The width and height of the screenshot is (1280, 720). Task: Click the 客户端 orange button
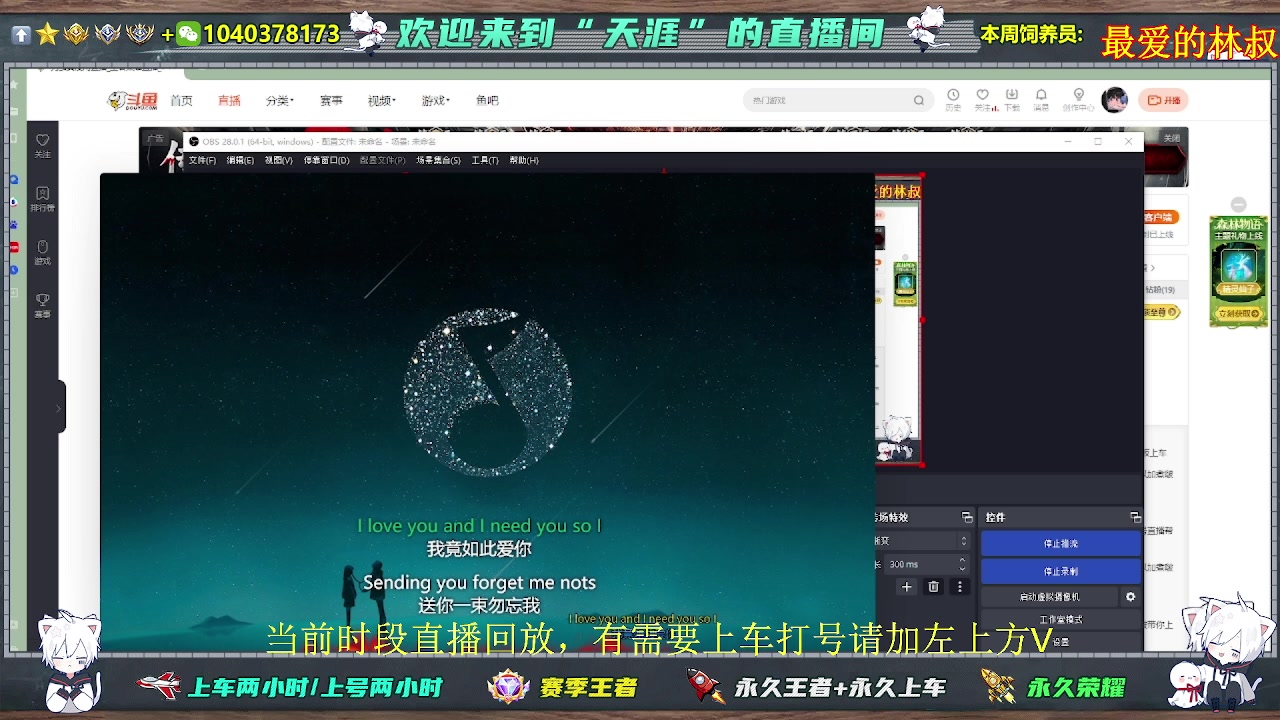pos(1161,217)
